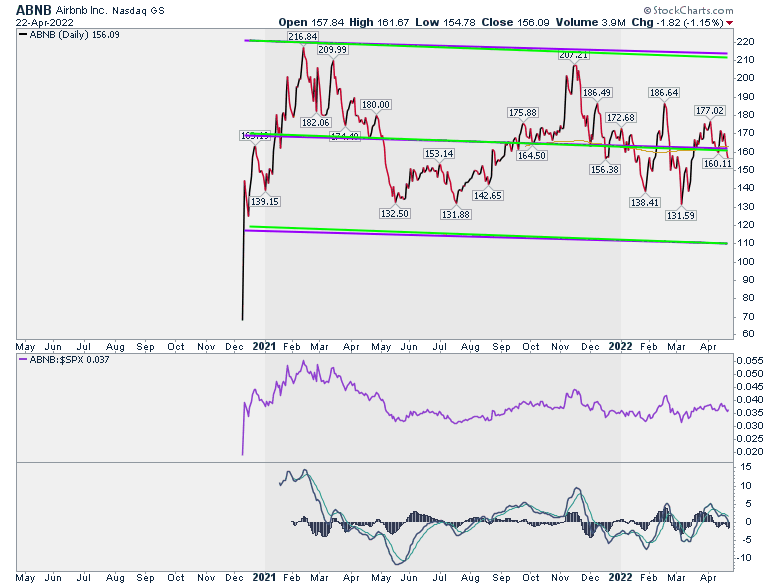Click the May label at the start of the bottom axis
The width and height of the screenshot is (780, 586).
pos(25,578)
